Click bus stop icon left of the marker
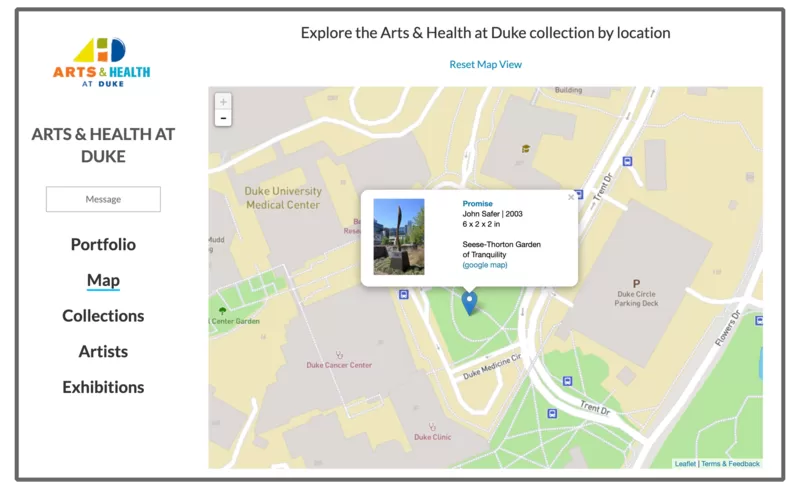This screenshot has height=489, width=800. 404,295
